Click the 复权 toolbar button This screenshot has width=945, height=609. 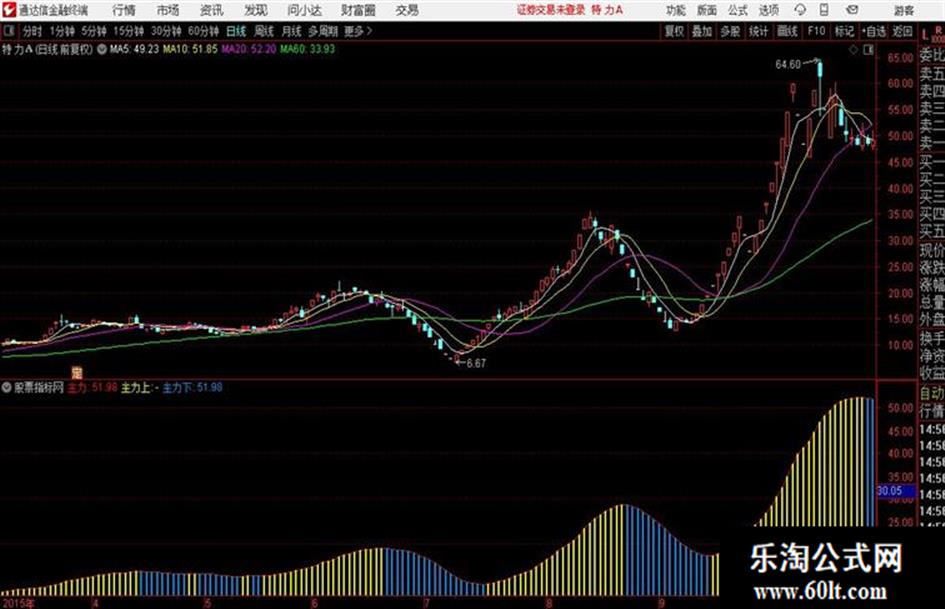click(674, 31)
